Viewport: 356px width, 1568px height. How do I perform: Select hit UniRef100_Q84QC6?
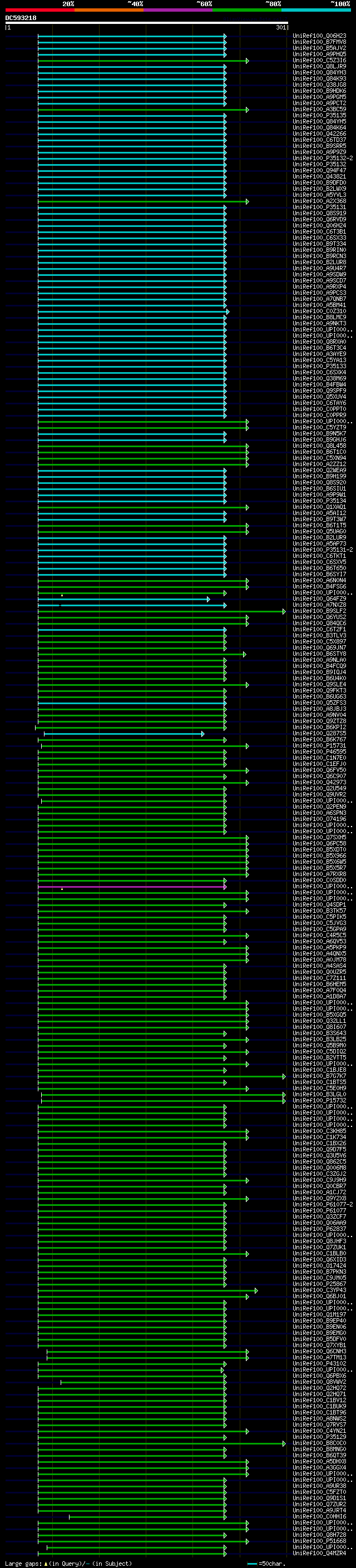(319, 624)
